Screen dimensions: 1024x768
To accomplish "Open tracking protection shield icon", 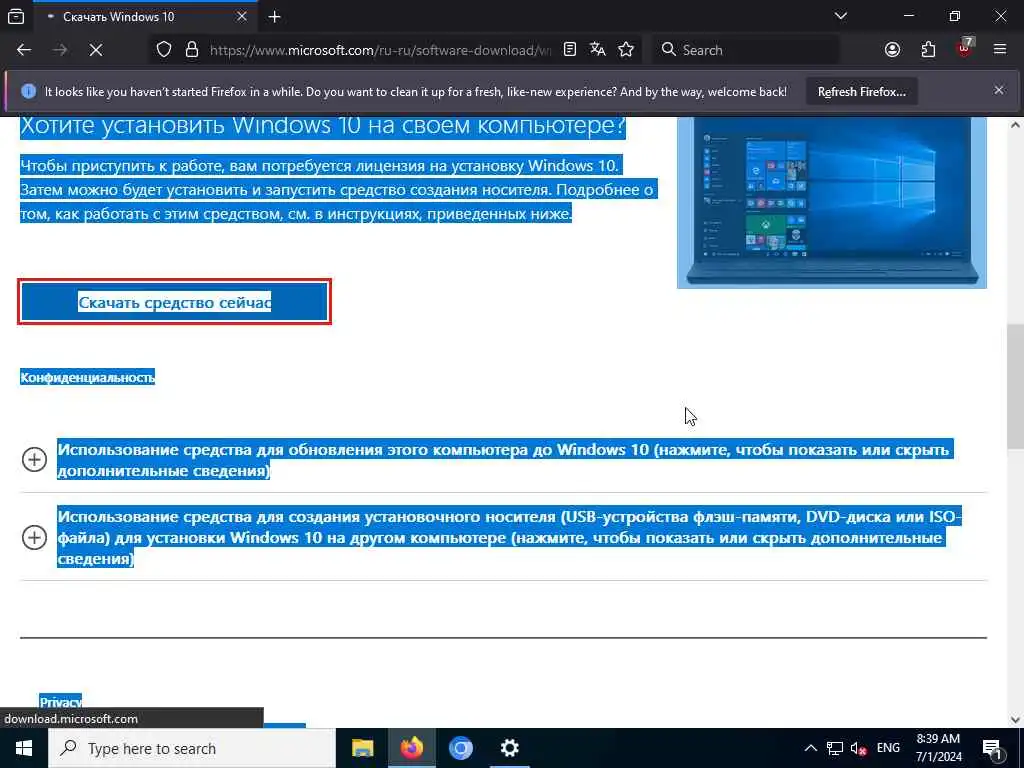I will point(164,50).
